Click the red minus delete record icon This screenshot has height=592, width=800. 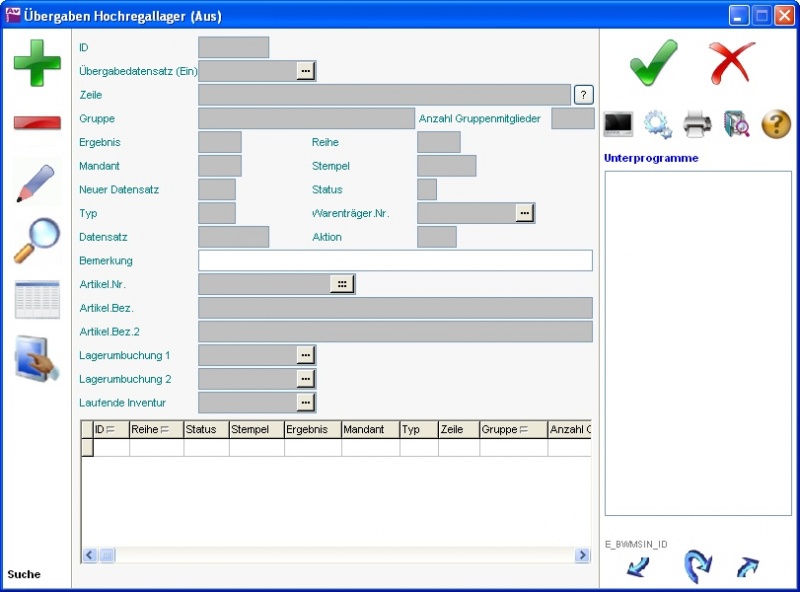click(37, 123)
